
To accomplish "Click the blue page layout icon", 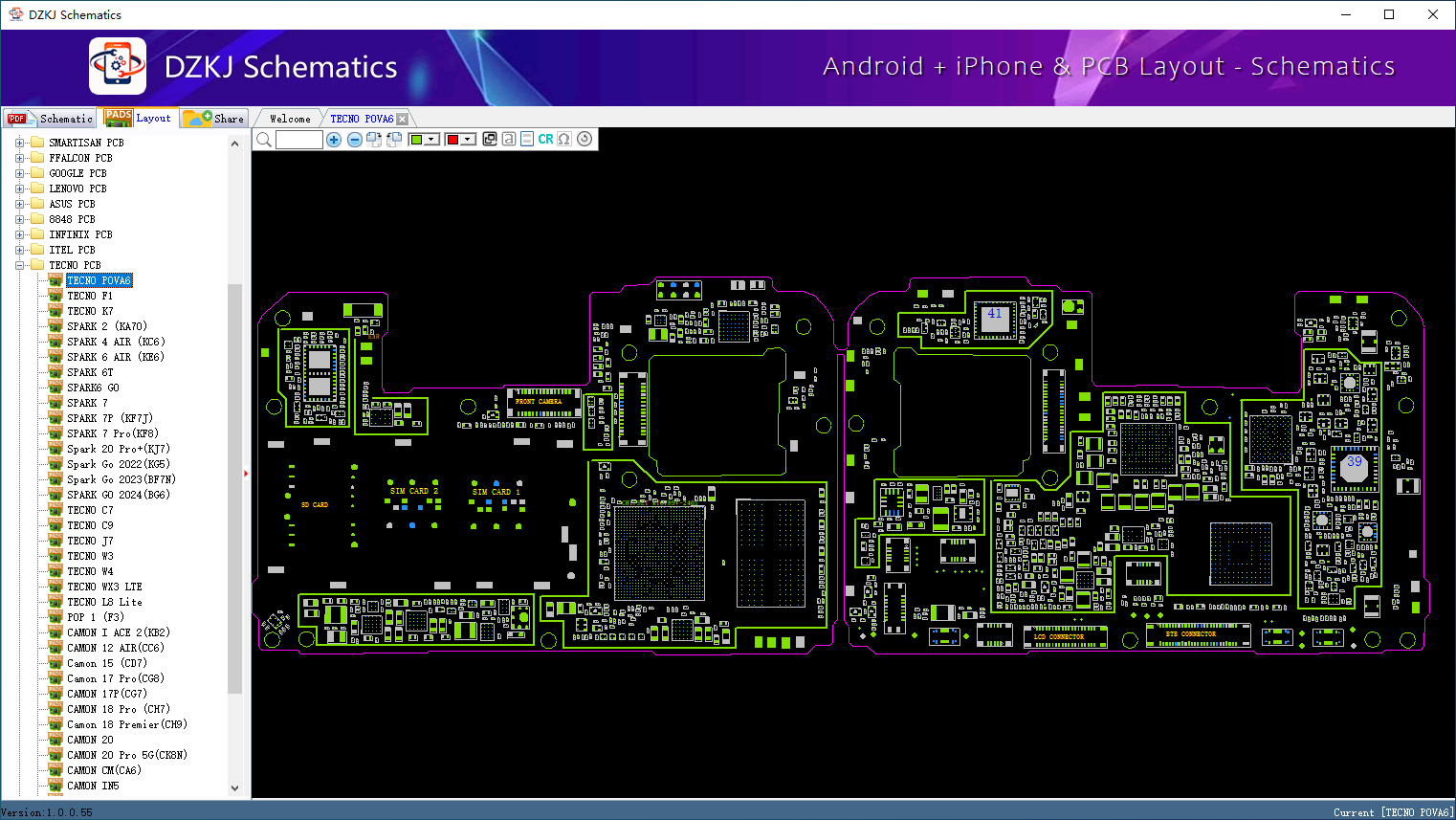I will (527, 140).
